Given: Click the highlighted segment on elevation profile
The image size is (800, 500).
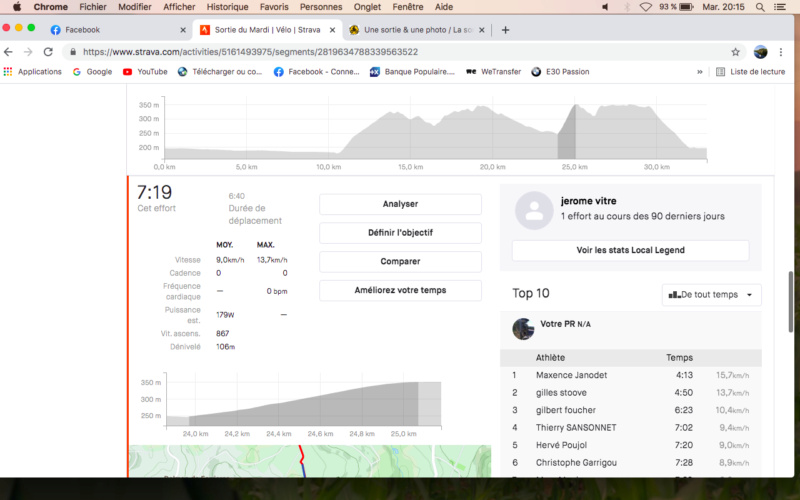Looking at the screenshot, I should pyautogui.click(x=566, y=132).
